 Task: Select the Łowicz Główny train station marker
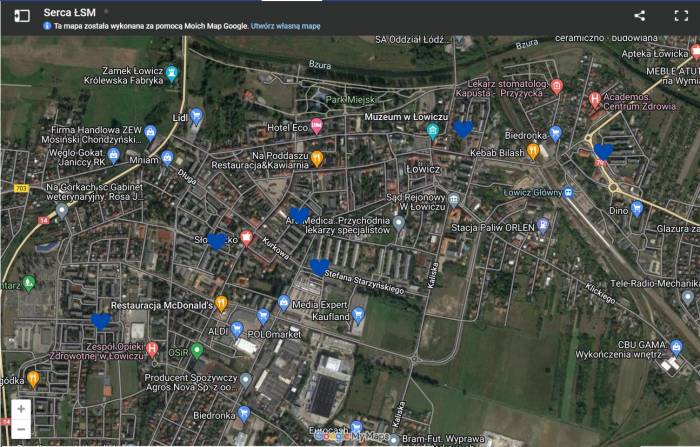click(x=568, y=192)
